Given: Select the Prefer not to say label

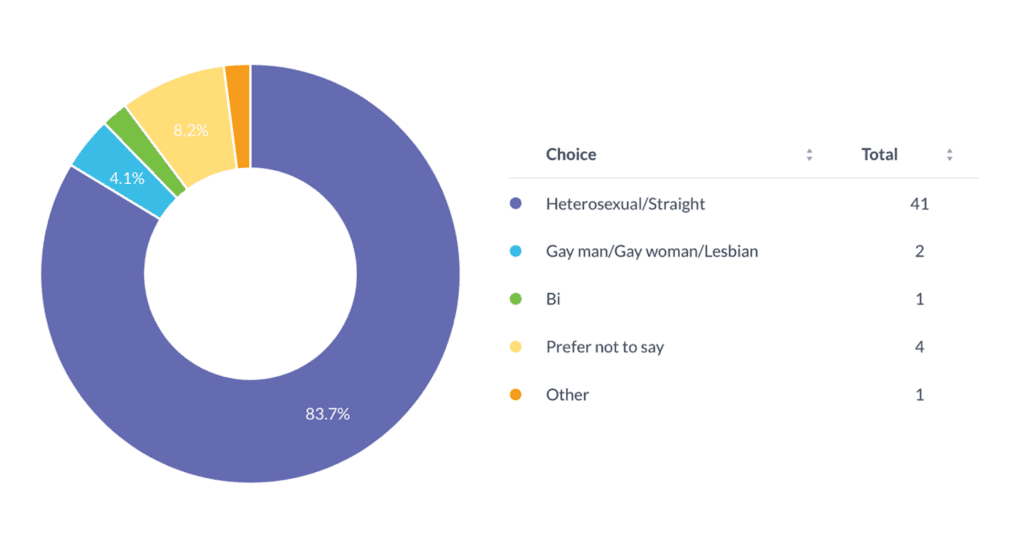Looking at the screenshot, I should point(605,347).
